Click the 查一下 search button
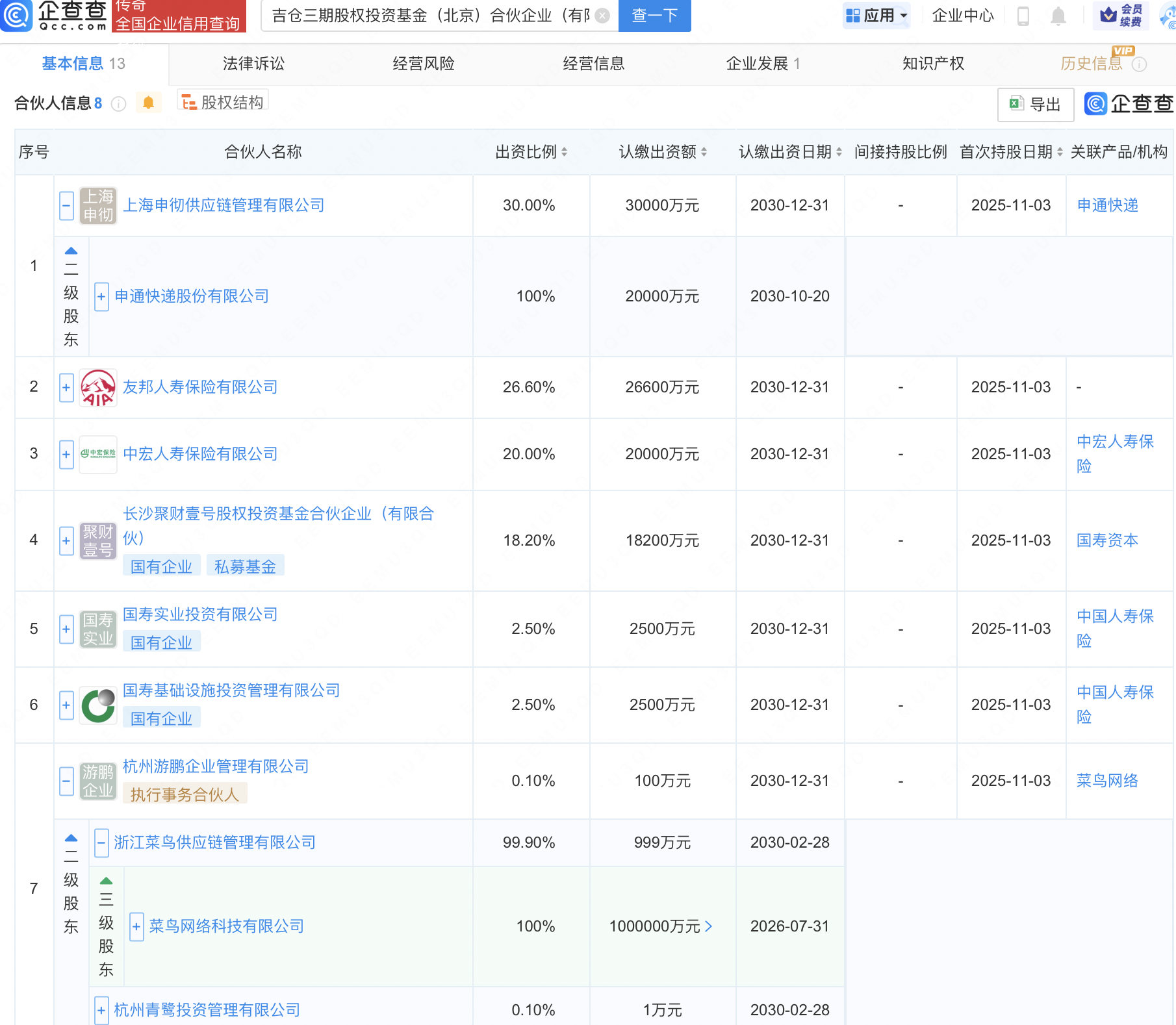 [654, 16]
